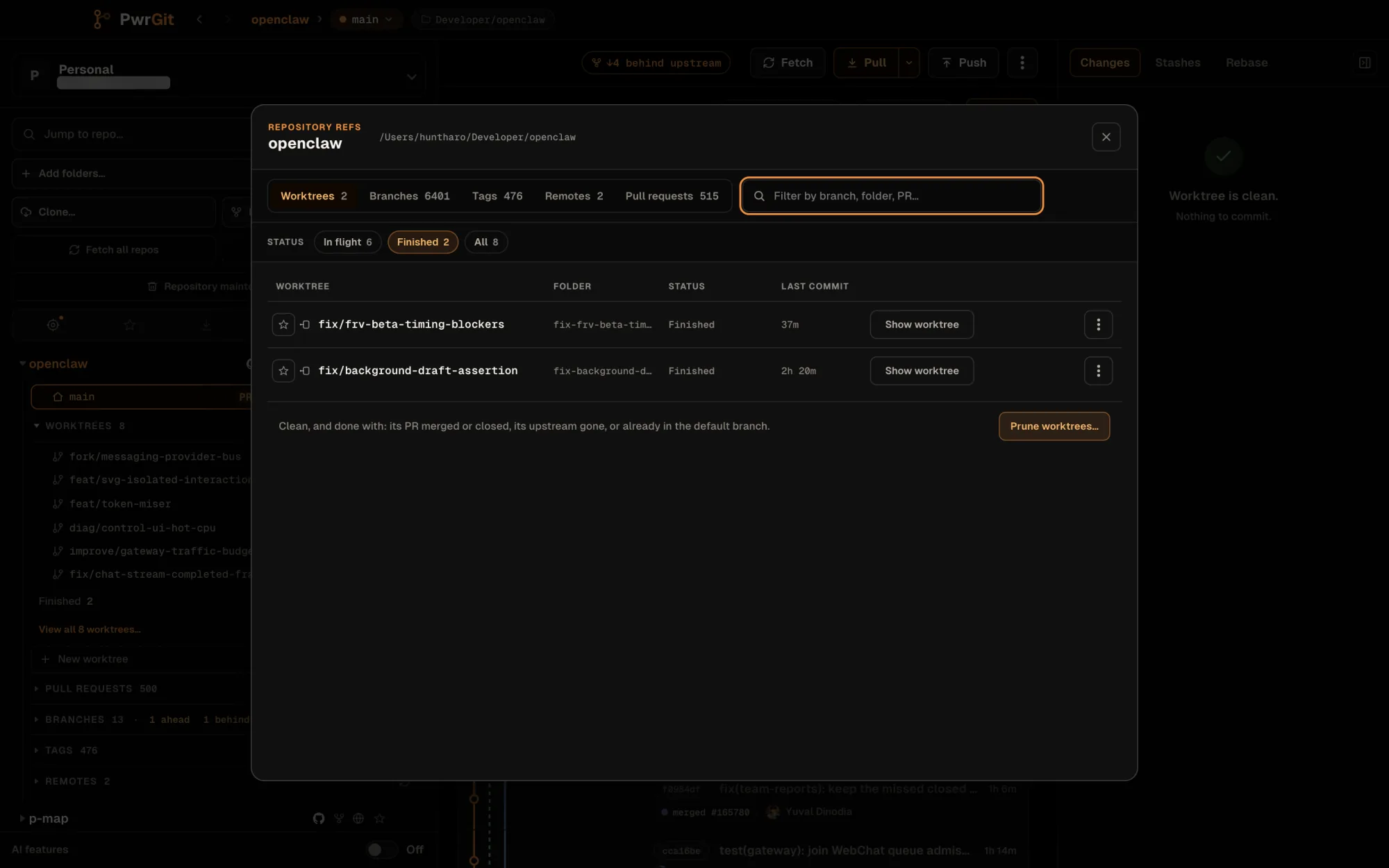Screen dimensions: 1389x868
Task: Click the Prune worktrees button
Action: [1054, 426]
